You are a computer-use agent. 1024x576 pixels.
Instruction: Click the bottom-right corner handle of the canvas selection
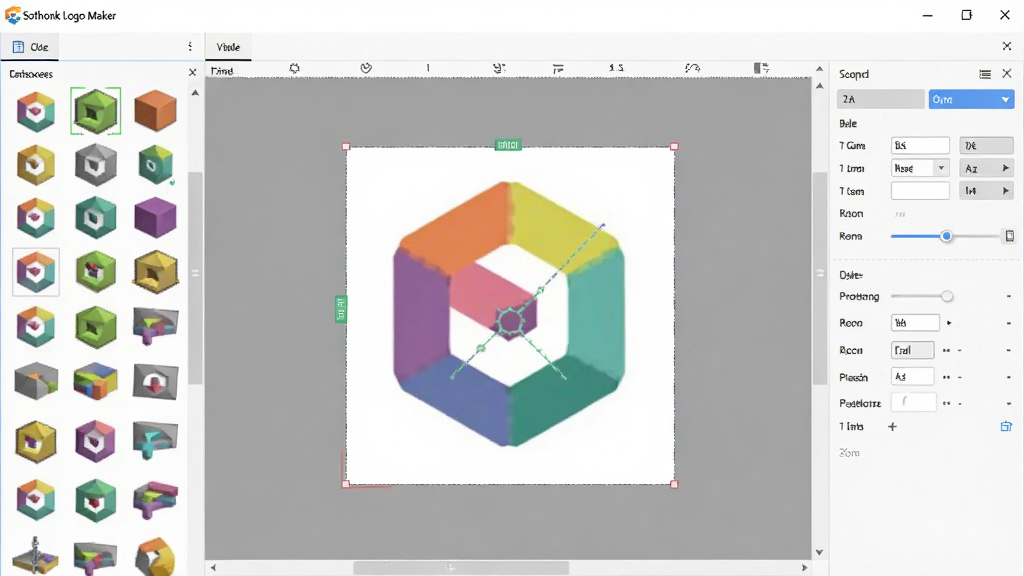coord(674,484)
